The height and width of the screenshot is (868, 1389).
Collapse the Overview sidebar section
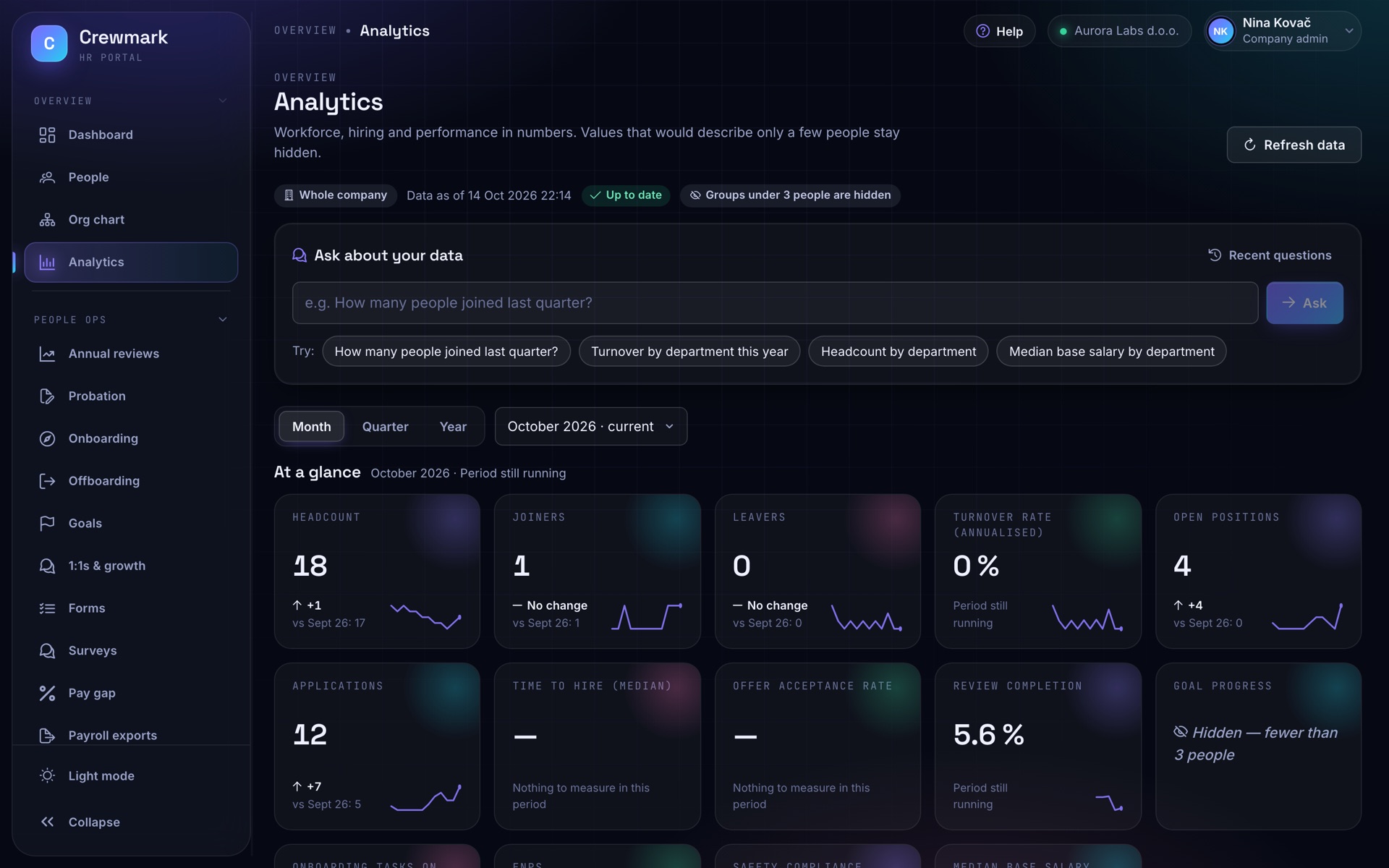(223, 101)
